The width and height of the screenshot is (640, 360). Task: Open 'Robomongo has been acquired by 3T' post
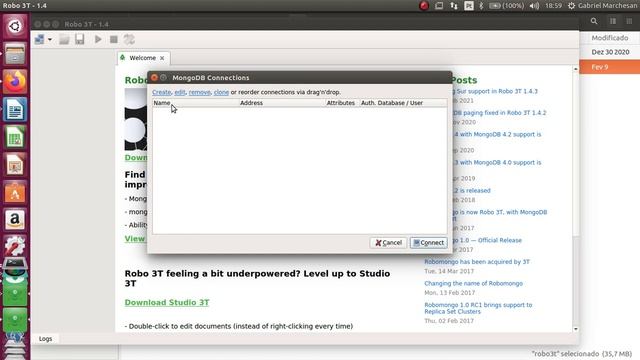point(477,262)
